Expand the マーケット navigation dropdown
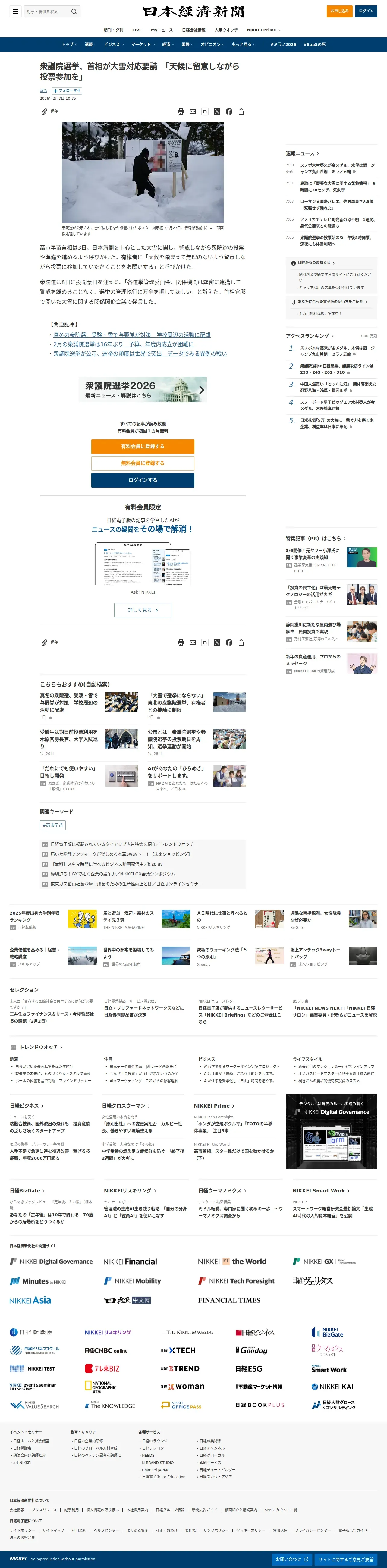This screenshot has height=1568, width=387. pos(143,44)
